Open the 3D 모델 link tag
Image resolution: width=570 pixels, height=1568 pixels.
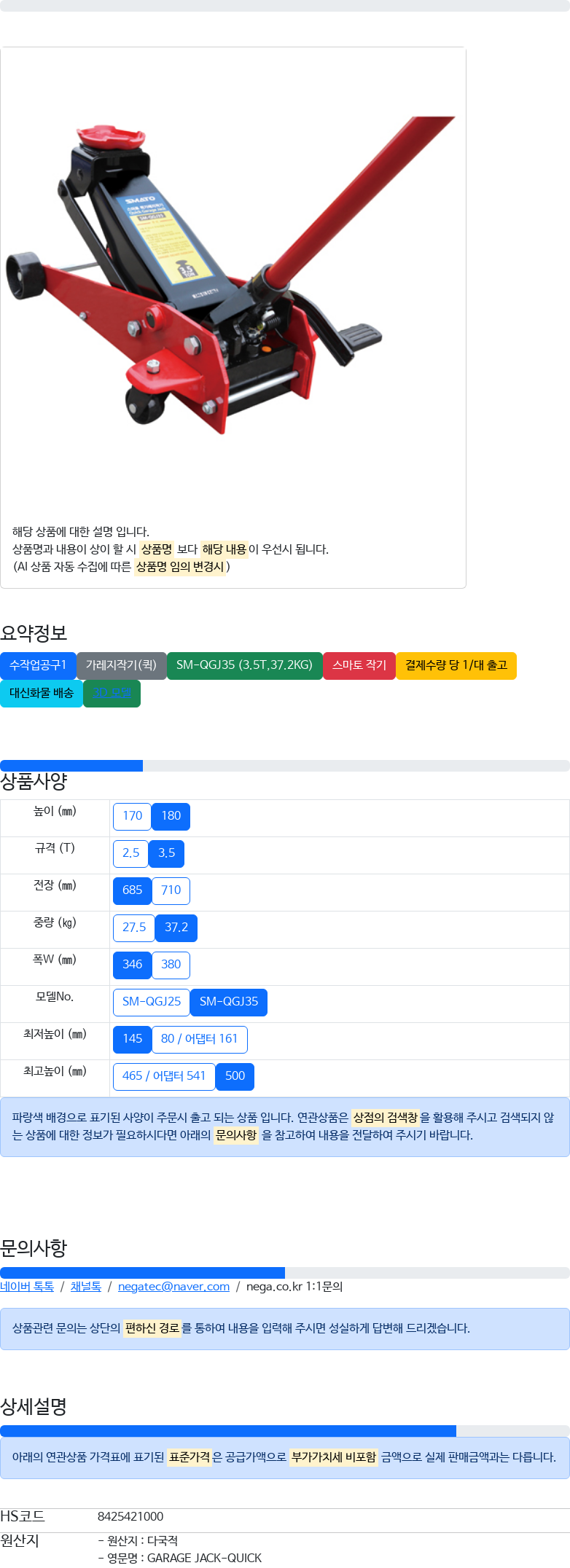tap(112, 693)
